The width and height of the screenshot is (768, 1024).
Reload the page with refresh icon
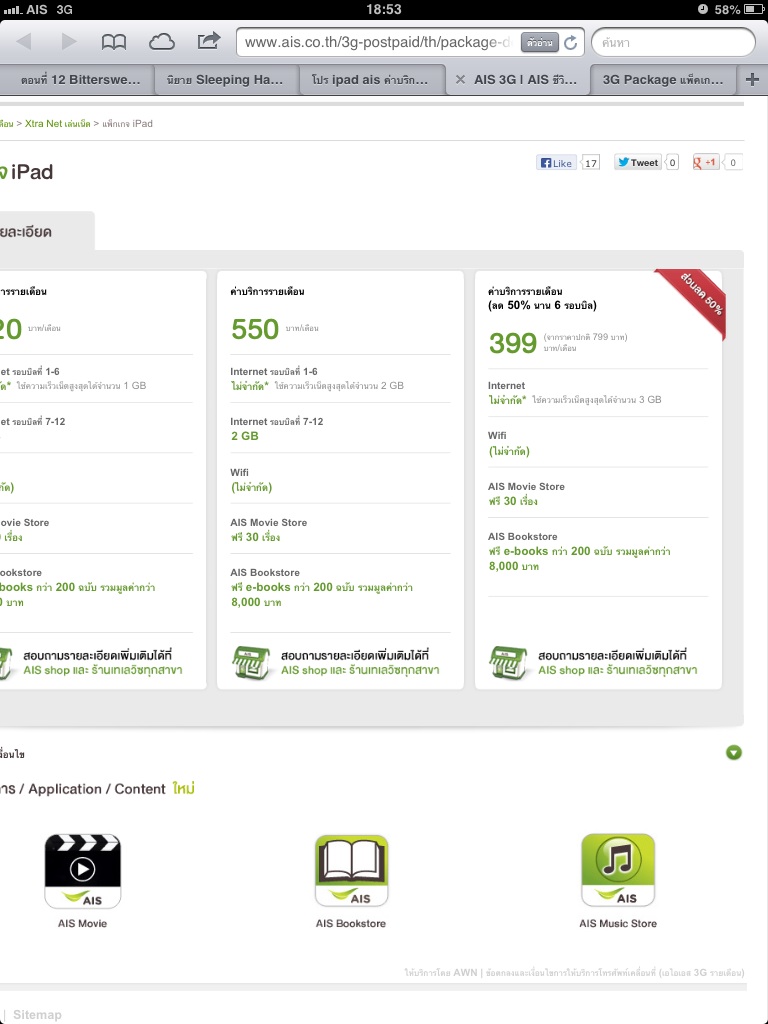point(570,43)
